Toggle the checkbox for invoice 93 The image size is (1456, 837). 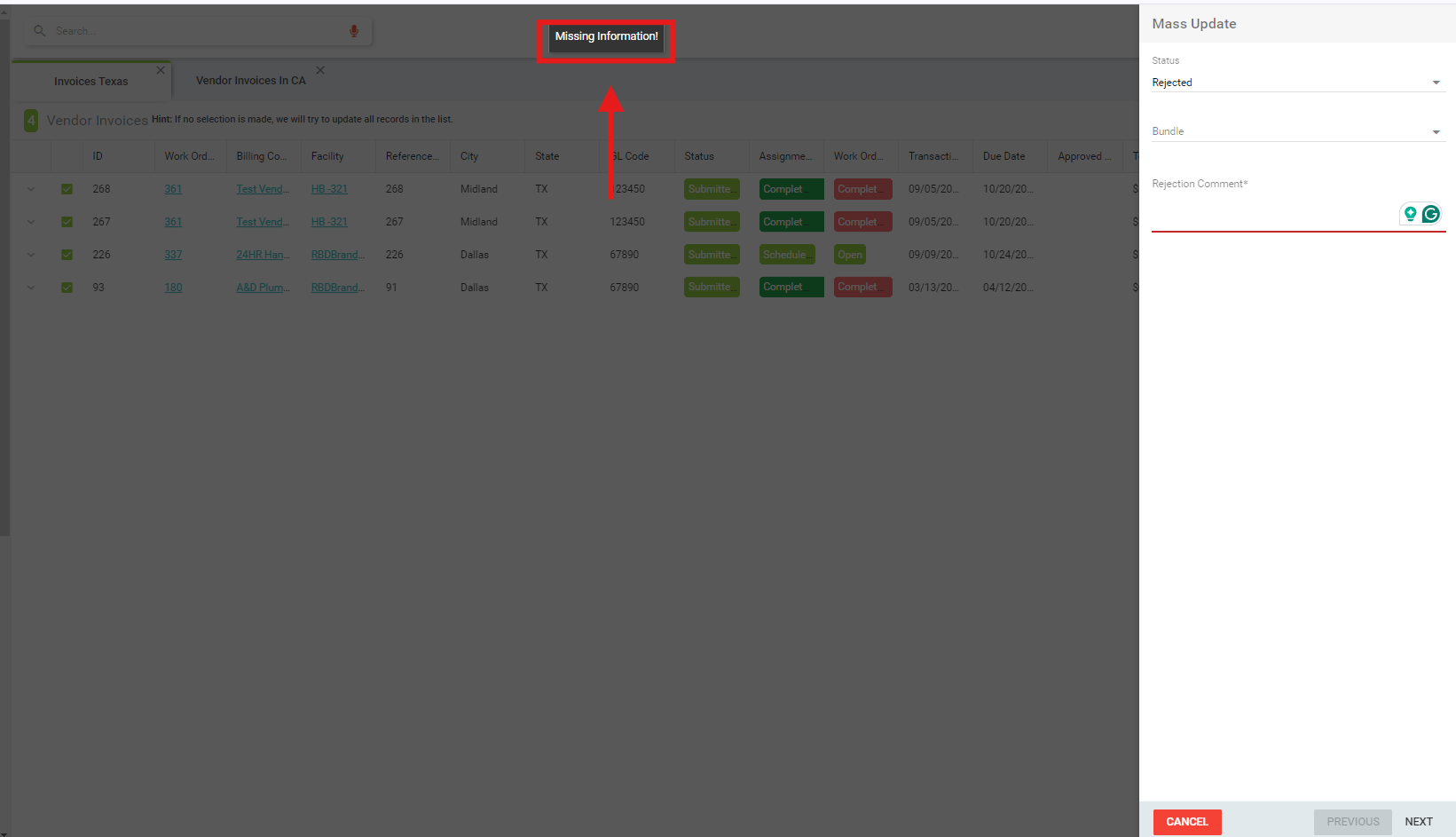(67, 288)
